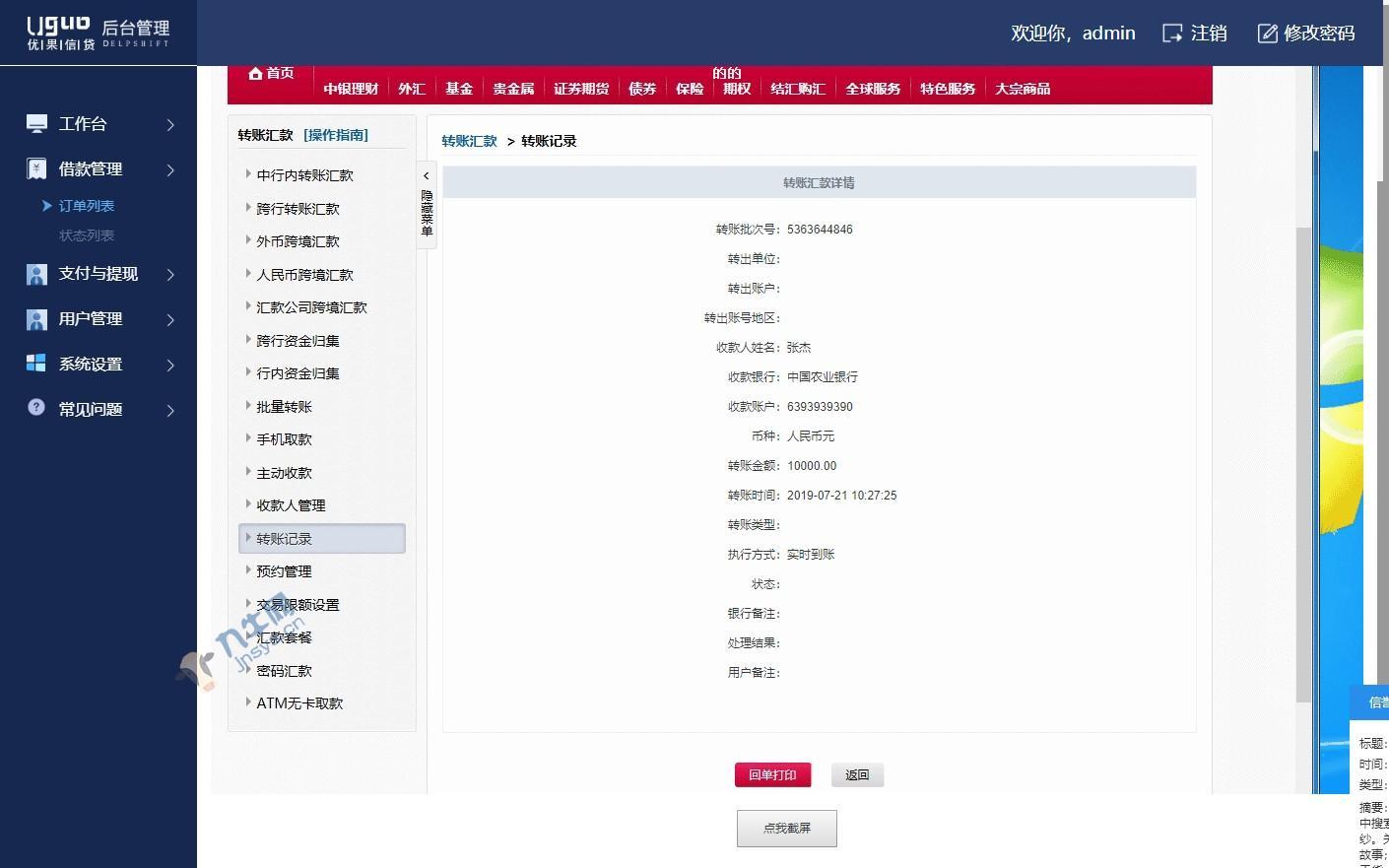Select 全球服务 in navigation bar
The height and width of the screenshot is (868, 1389).
tap(873, 89)
